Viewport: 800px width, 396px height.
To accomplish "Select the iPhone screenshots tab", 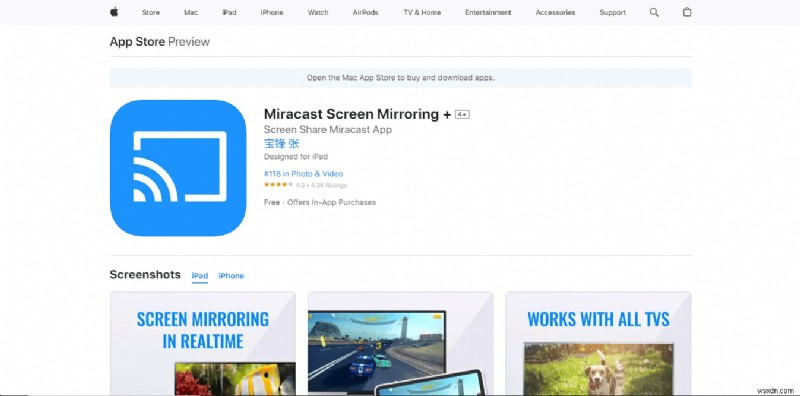I will click(231, 276).
